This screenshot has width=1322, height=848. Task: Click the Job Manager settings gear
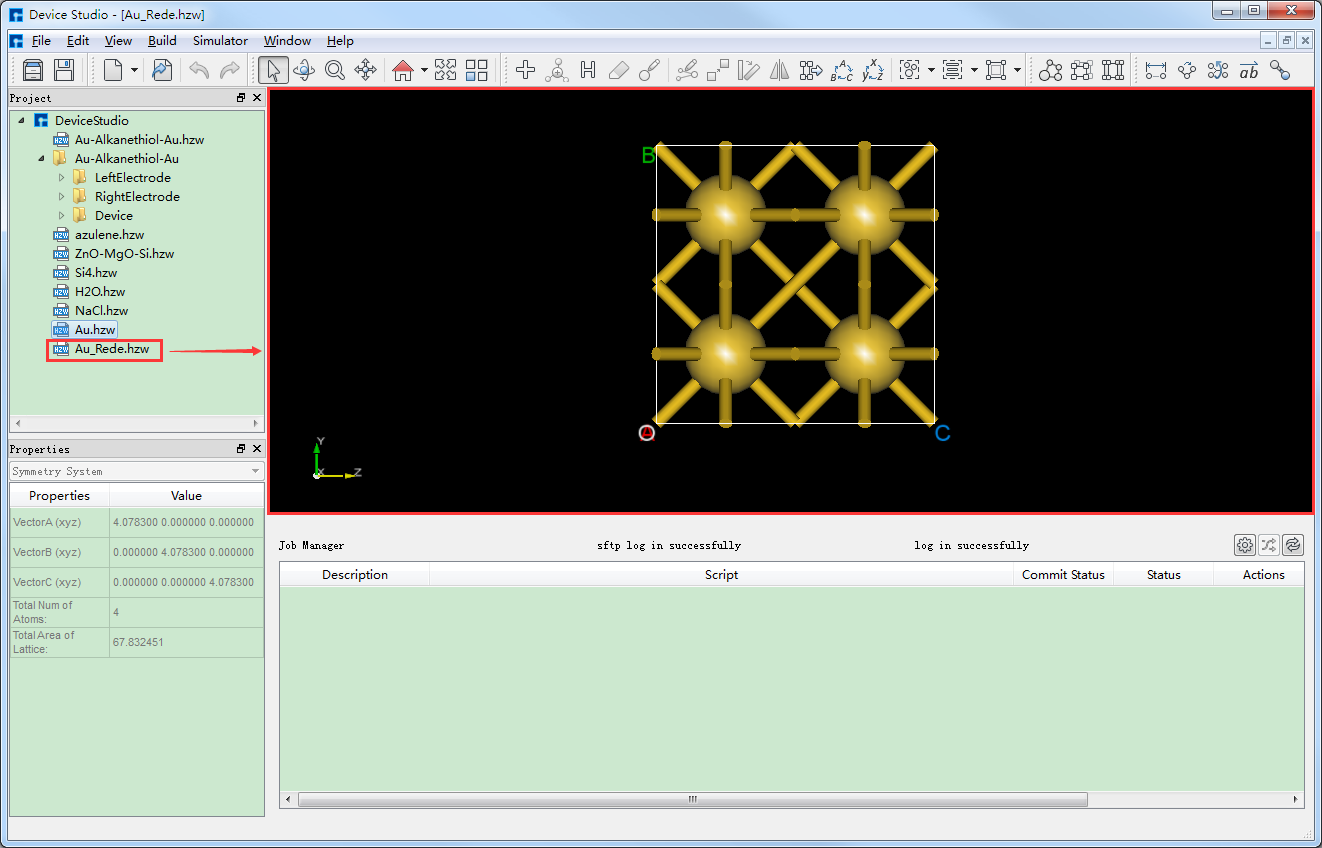[1245, 545]
